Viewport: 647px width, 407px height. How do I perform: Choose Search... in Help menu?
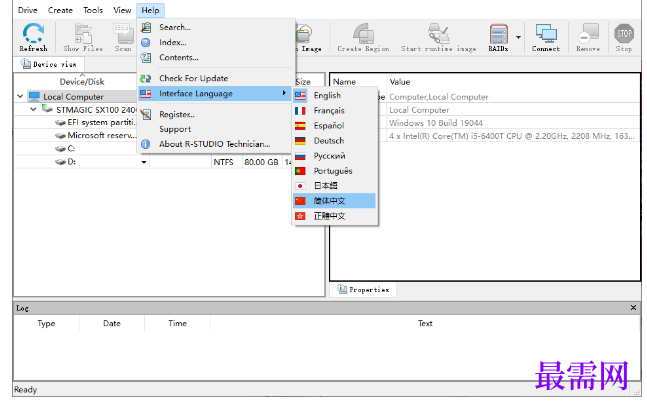(x=216, y=27)
